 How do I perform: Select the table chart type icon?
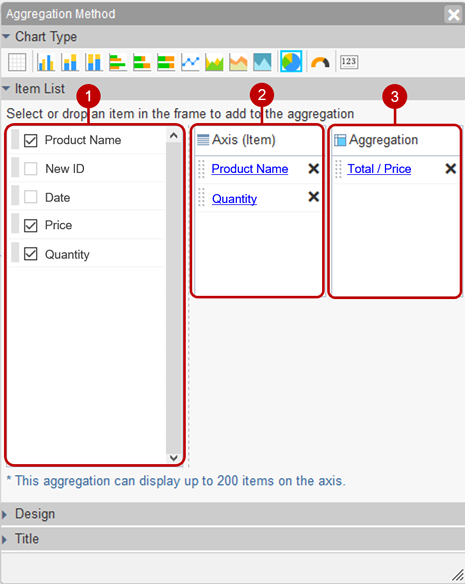point(17,62)
